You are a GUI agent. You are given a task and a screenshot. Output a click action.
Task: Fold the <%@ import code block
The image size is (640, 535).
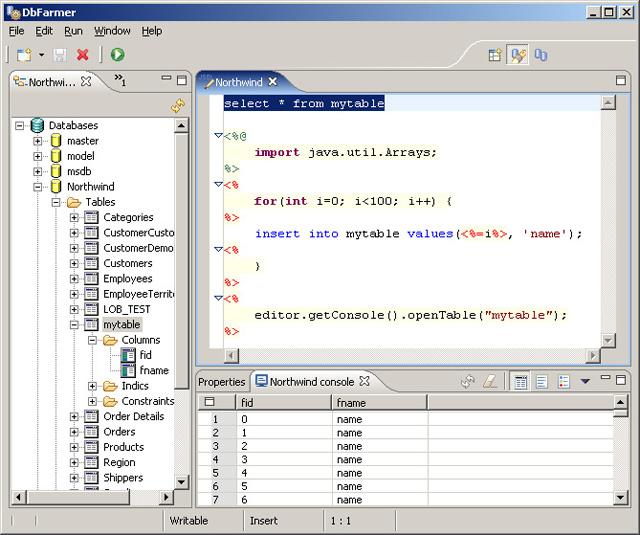coord(218,135)
